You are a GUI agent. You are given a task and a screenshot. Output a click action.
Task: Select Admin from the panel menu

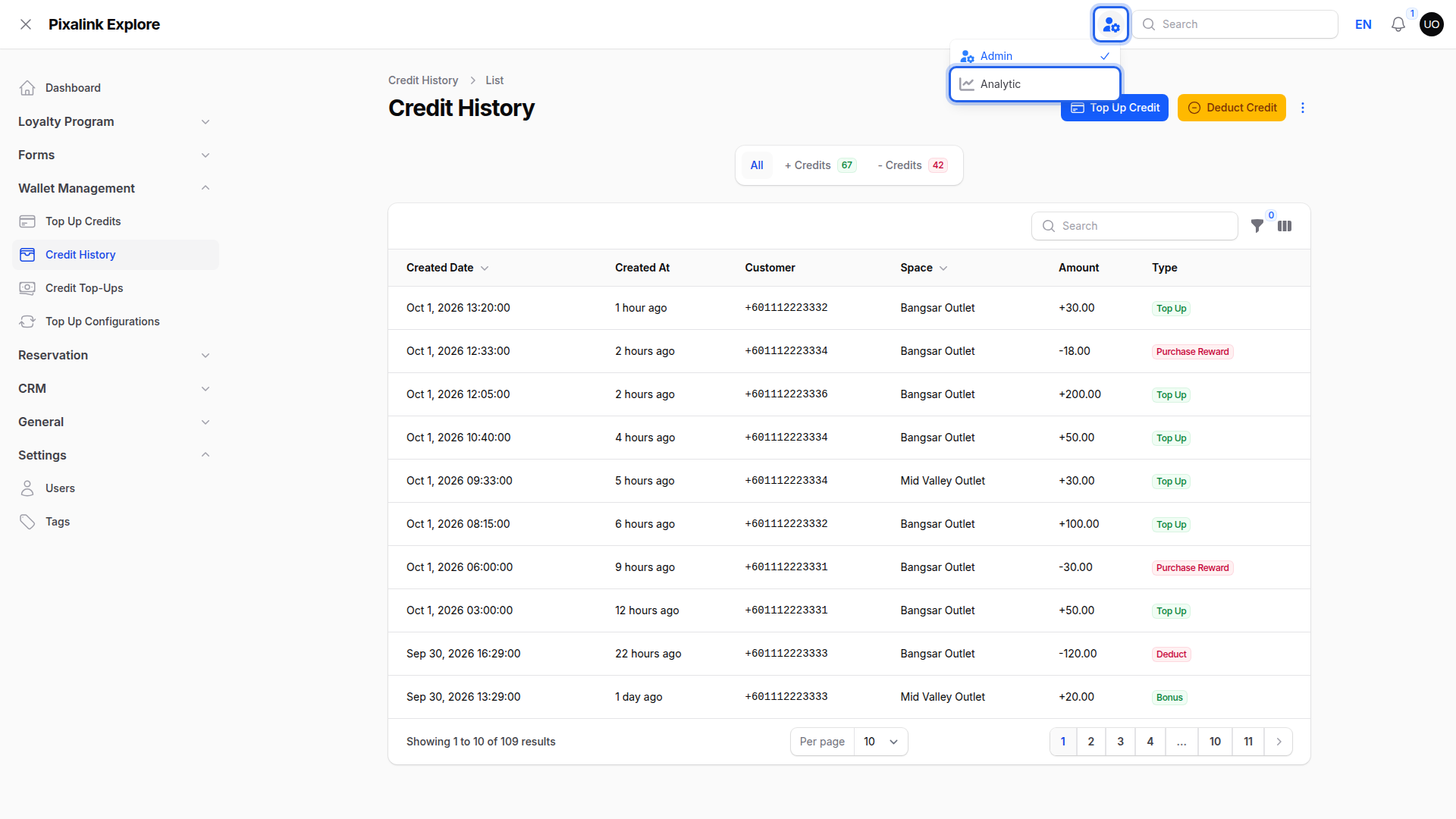coord(1035,56)
